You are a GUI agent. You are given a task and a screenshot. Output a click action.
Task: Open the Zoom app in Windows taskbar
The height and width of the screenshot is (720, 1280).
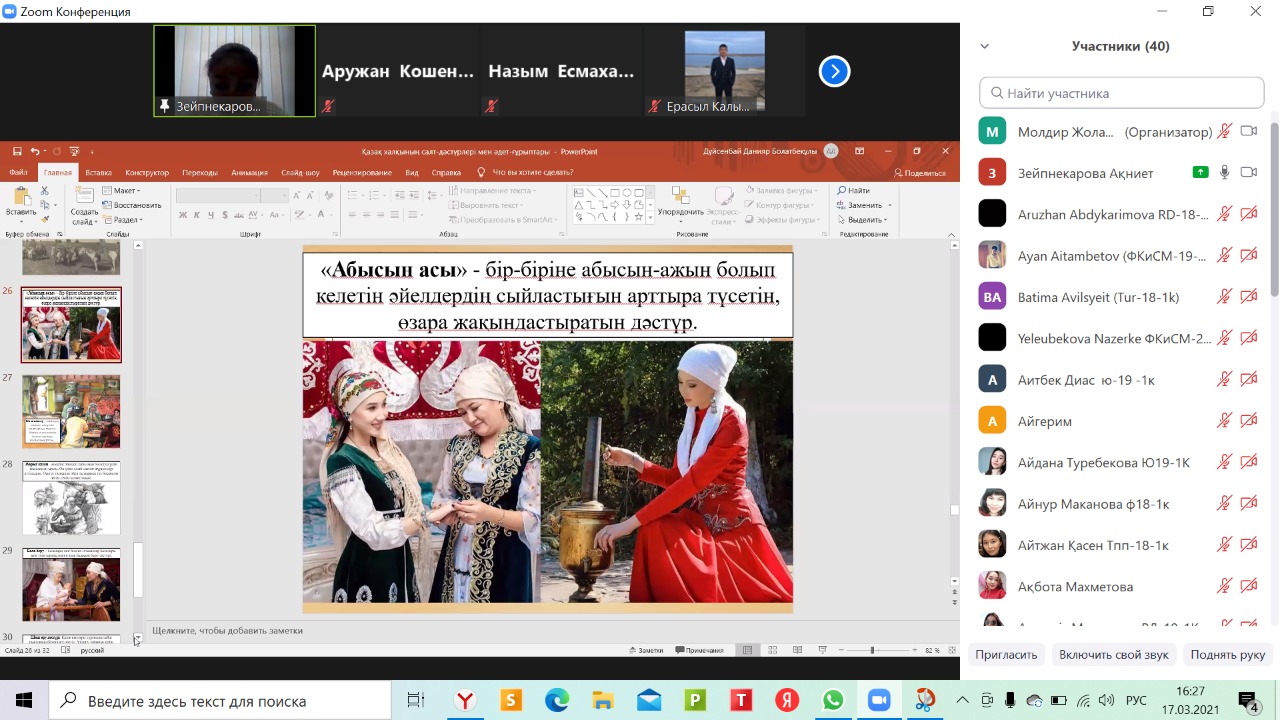pyautogui.click(x=878, y=700)
